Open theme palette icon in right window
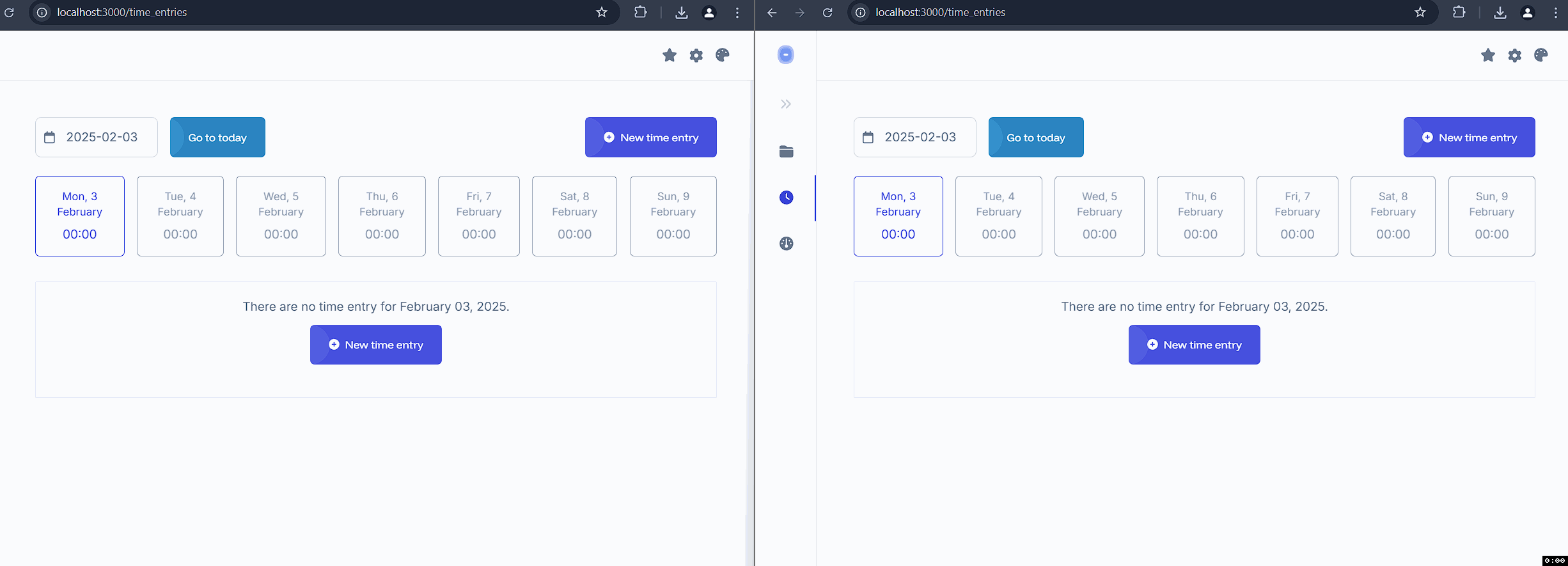 1541,55
